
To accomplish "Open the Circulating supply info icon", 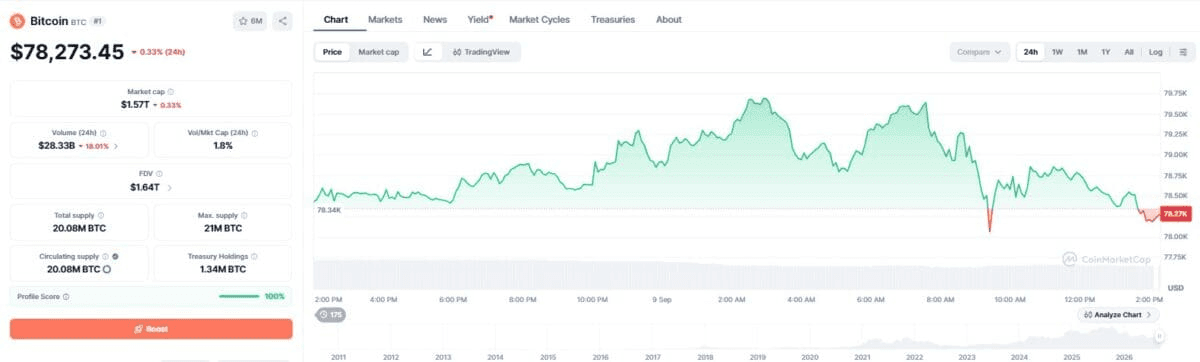I will [105, 257].
